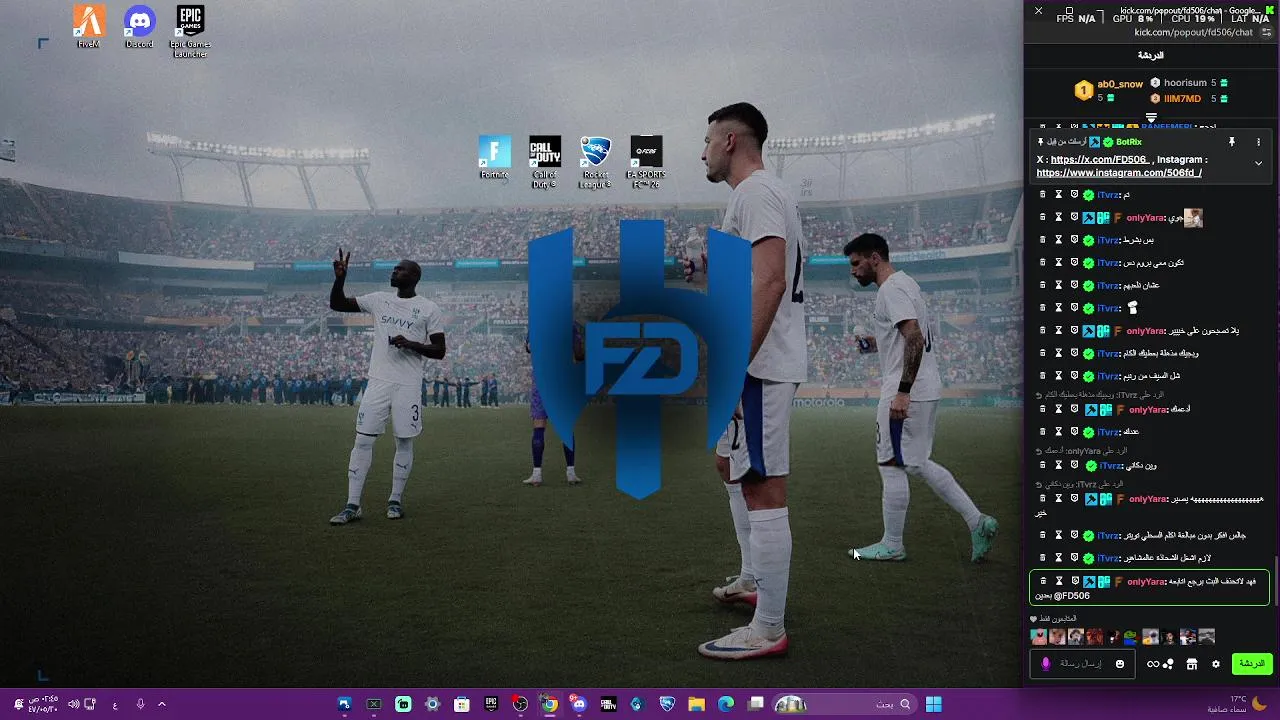Screen dimensions: 1280x720
Task: Select the Call of Duty desktop icon
Action: [x=545, y=162]
